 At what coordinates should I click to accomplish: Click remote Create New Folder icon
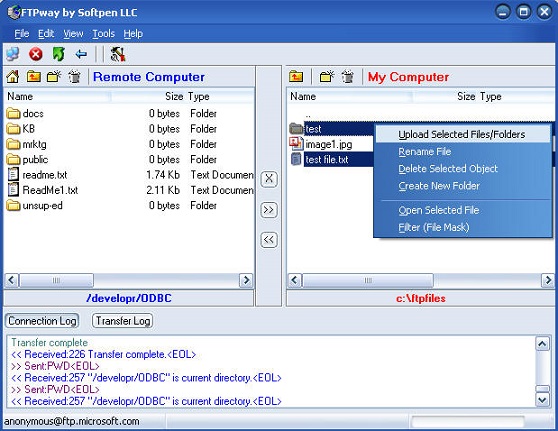[54, 77]
